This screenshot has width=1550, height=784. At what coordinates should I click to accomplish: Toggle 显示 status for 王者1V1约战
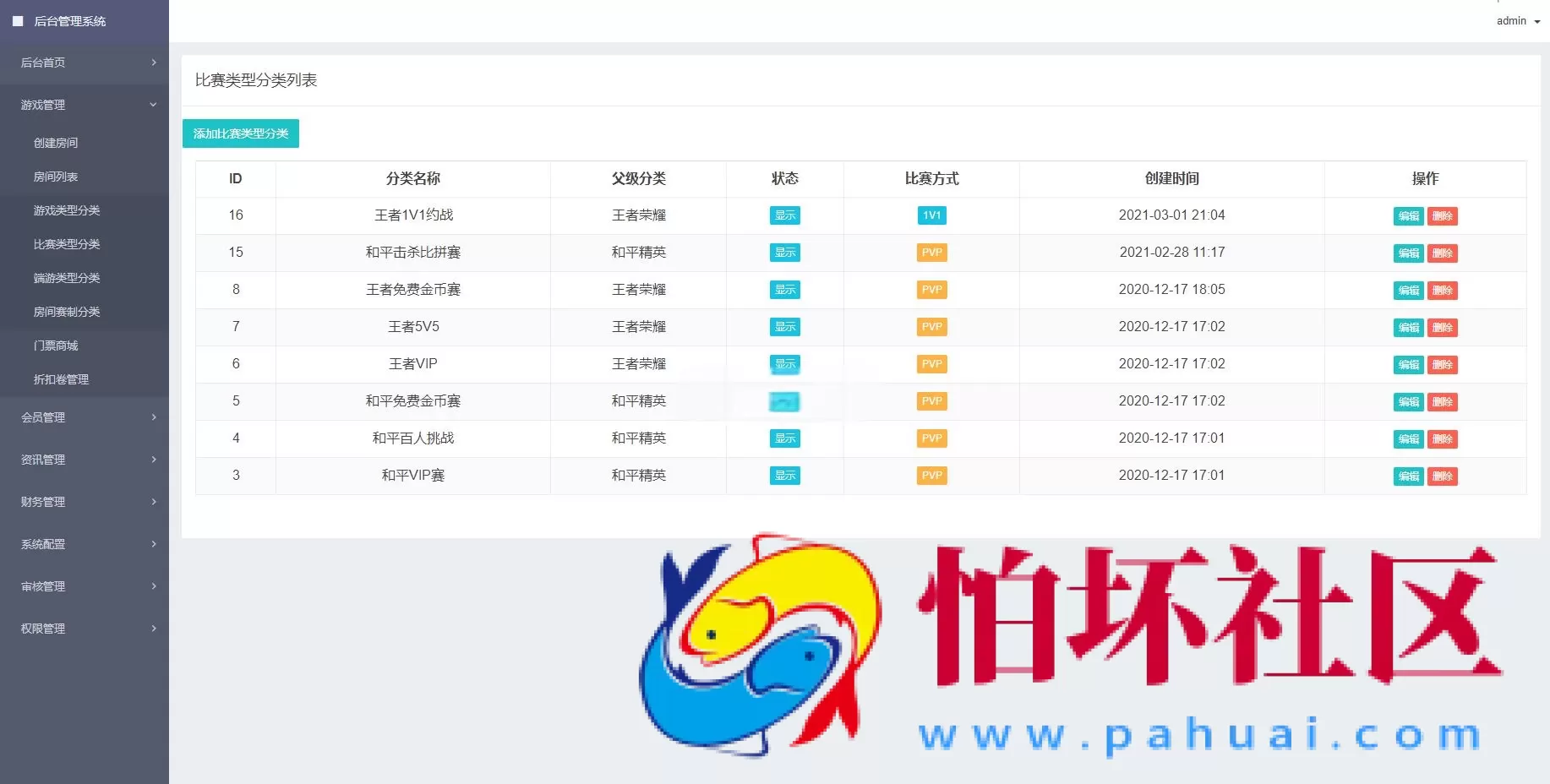click(784, 215)
